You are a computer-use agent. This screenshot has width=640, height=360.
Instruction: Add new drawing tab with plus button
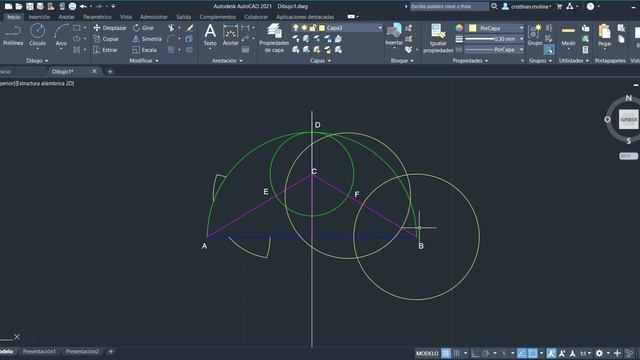[110, 71]
